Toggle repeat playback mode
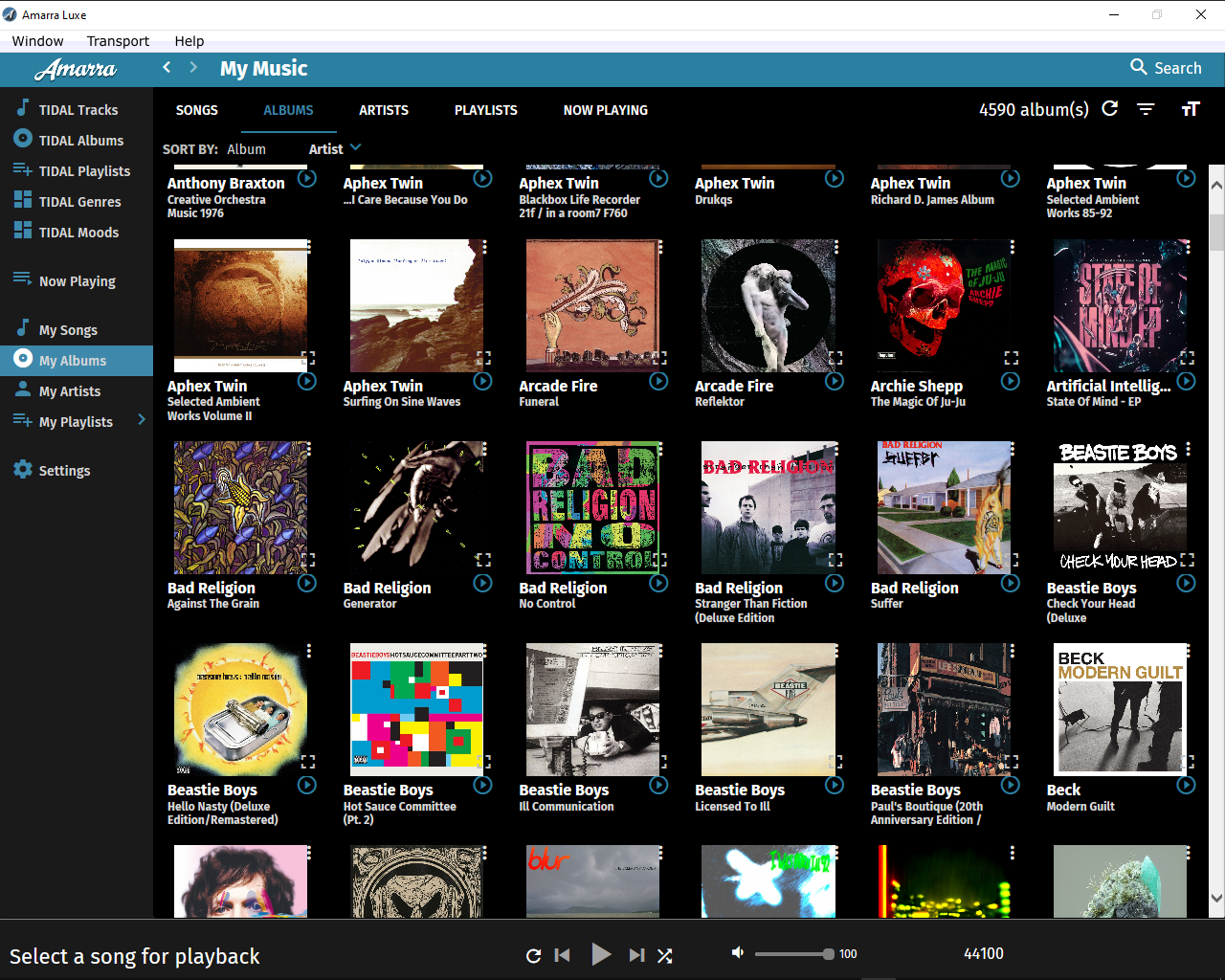This screenshot has width=1225, height=980. [533, 954]
